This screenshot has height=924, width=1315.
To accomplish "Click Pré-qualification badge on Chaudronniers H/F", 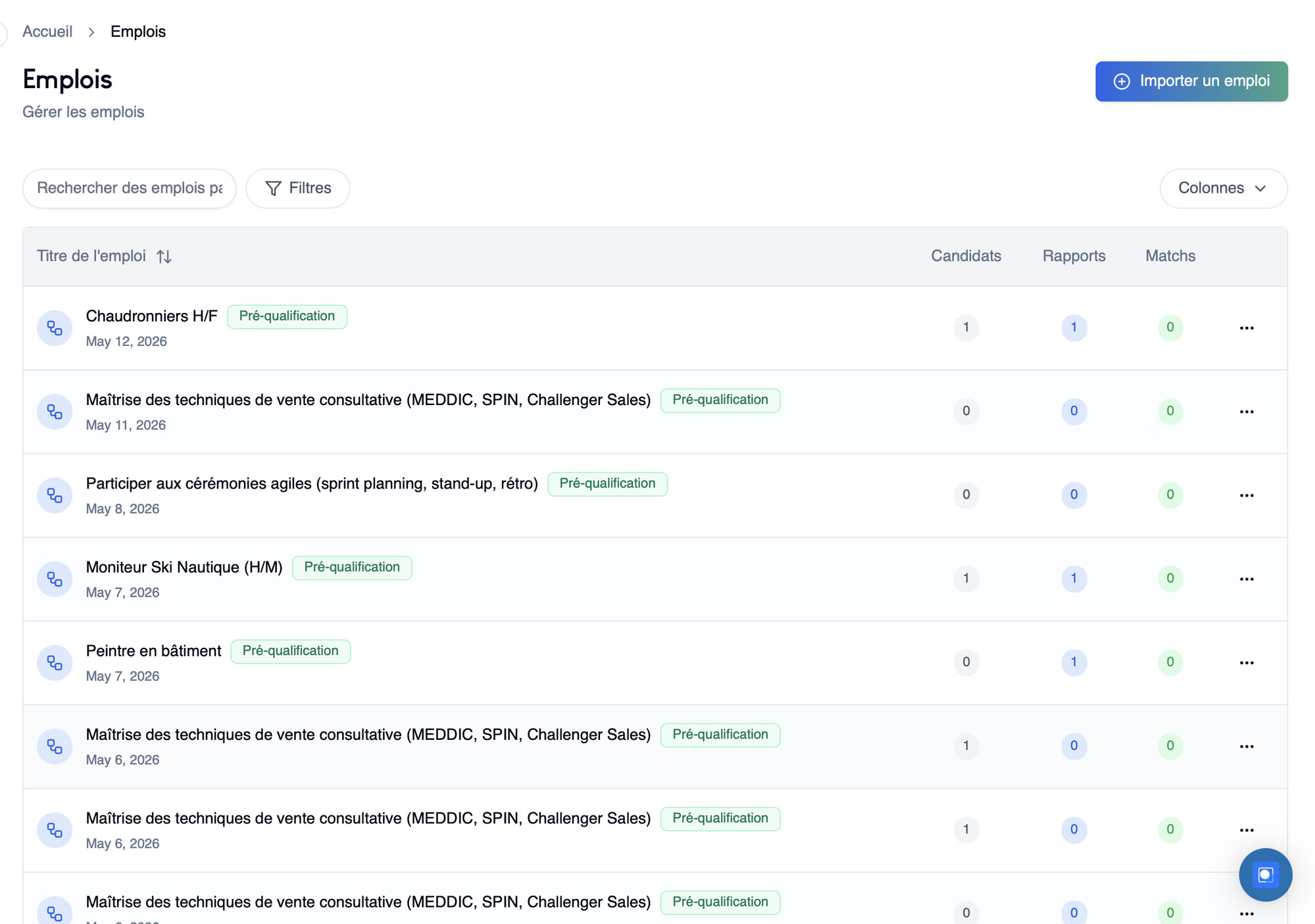I will [x=287, y=316].
